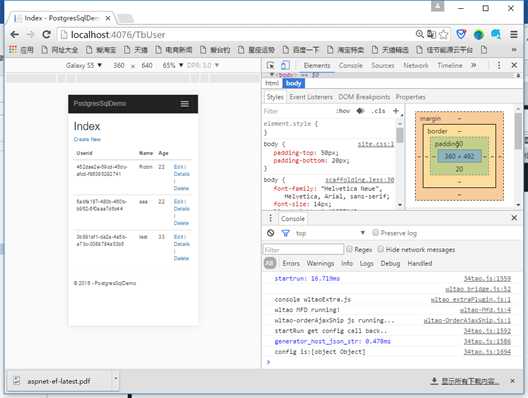Click the body breadcrumb
This screenshot has width=528, height=398.
[x=294, y=83]
